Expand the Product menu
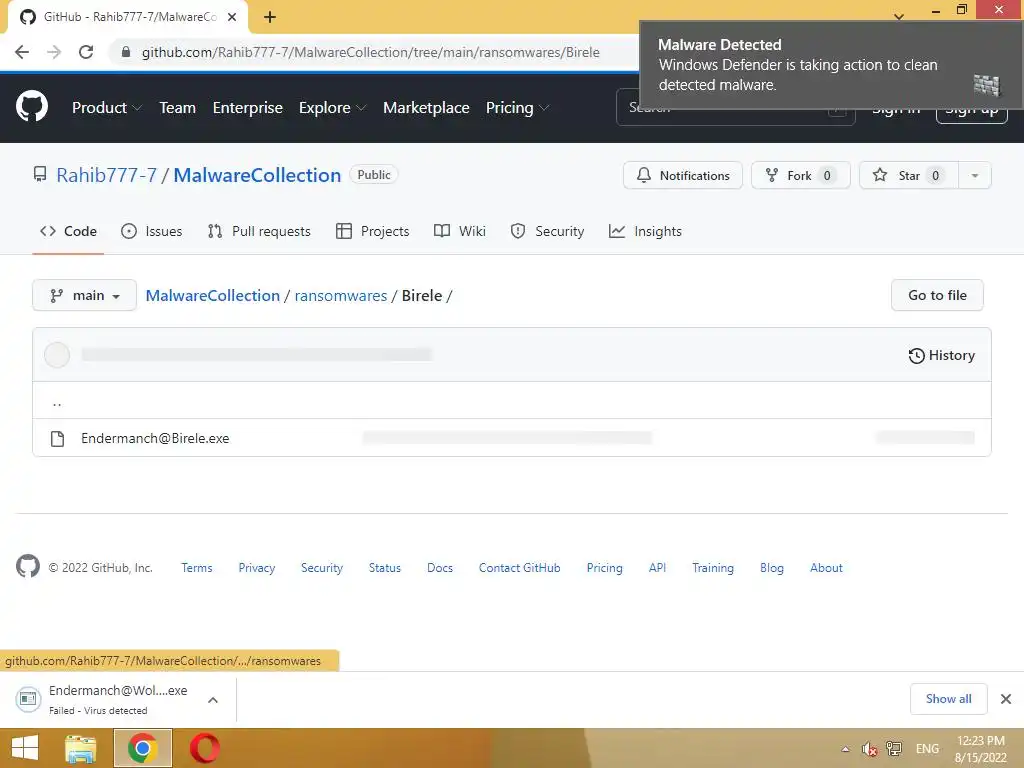Screen dimensions: 1024x768 [106, 108]
